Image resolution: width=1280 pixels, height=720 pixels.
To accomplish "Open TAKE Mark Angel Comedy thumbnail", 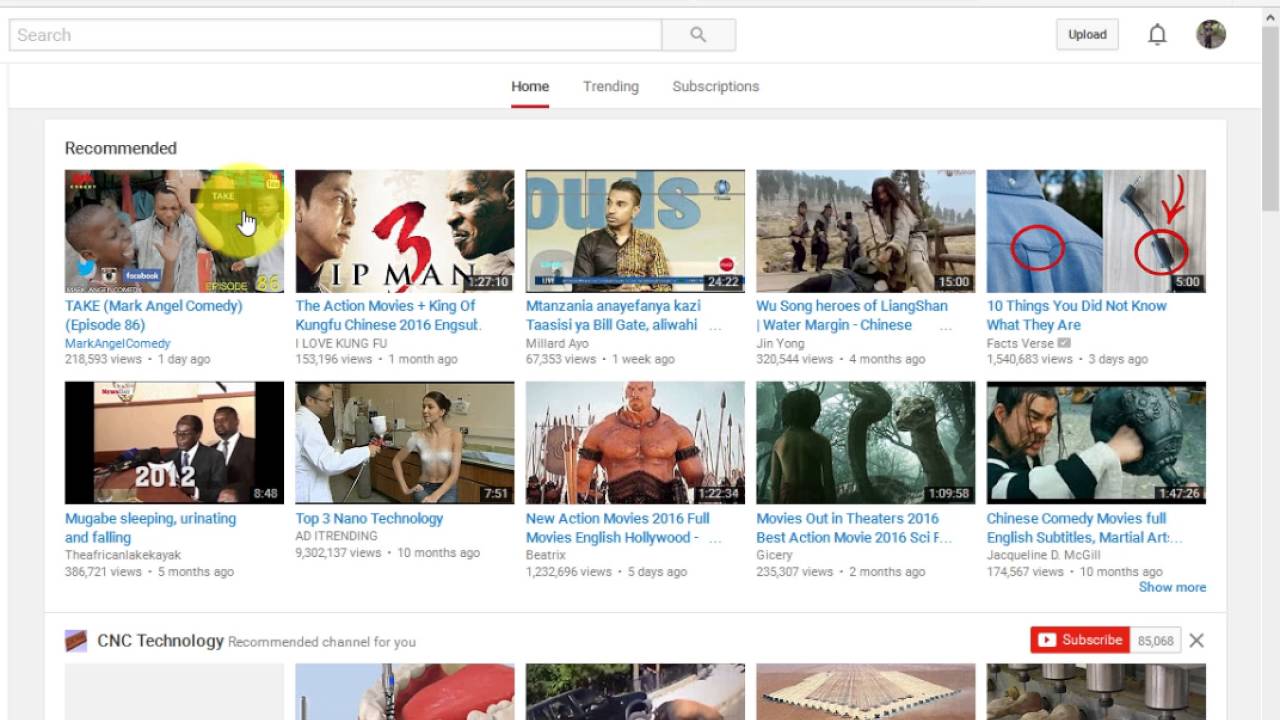I will click(x=174, y=231).
